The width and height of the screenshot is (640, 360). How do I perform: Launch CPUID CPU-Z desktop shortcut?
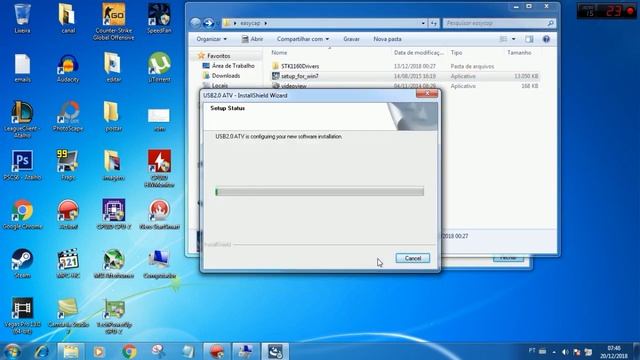113,215
